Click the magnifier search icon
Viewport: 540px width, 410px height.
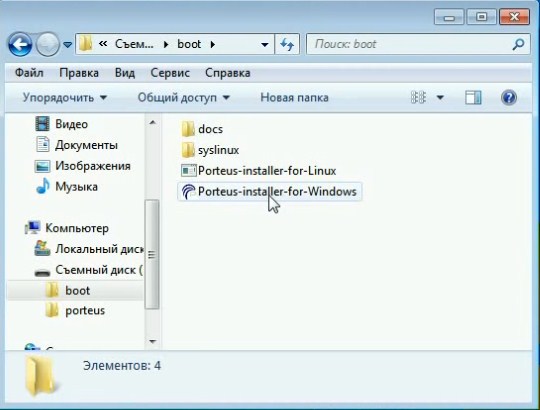[519, 44]
